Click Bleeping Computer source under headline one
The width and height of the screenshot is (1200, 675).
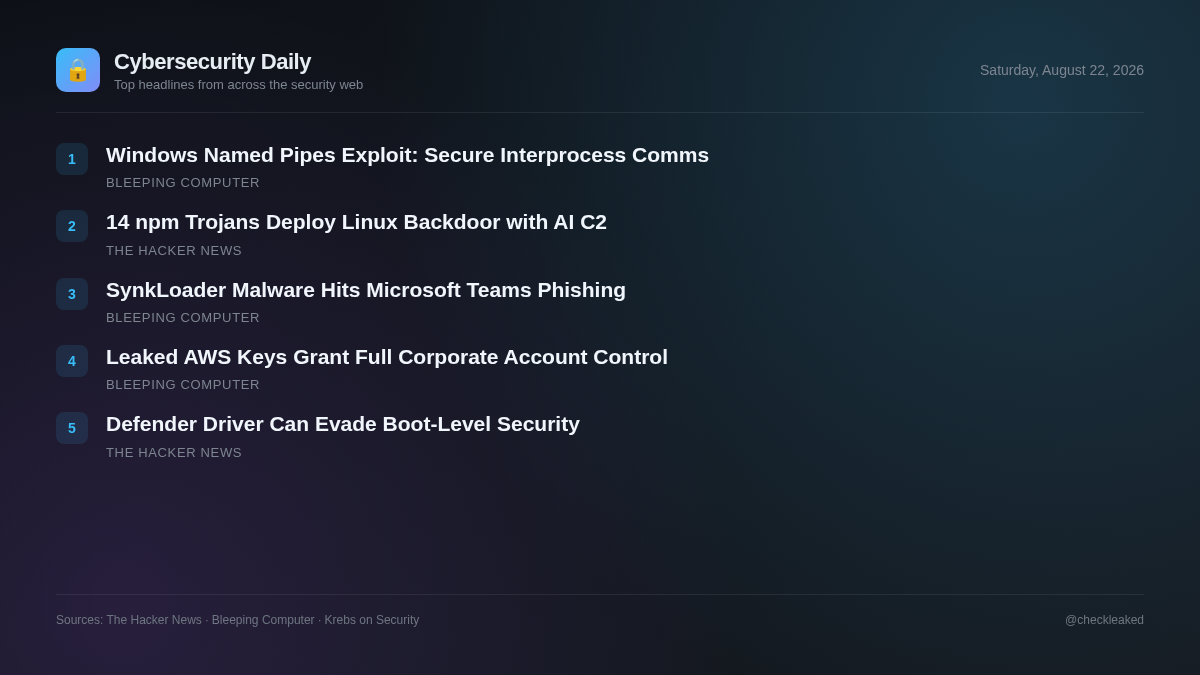pyautogui.click(x=183, y=183)
